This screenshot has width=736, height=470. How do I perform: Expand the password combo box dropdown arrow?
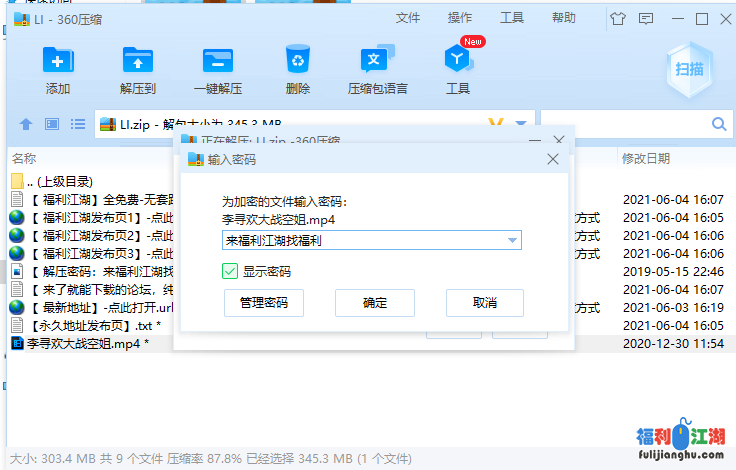coord(513,241)
